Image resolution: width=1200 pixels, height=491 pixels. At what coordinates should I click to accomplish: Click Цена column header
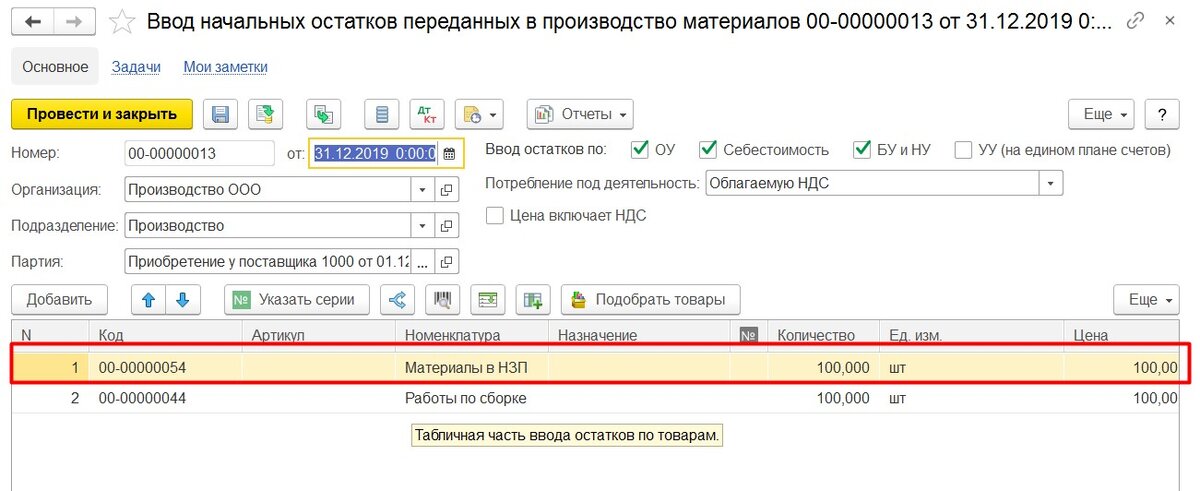point(1122,335)
